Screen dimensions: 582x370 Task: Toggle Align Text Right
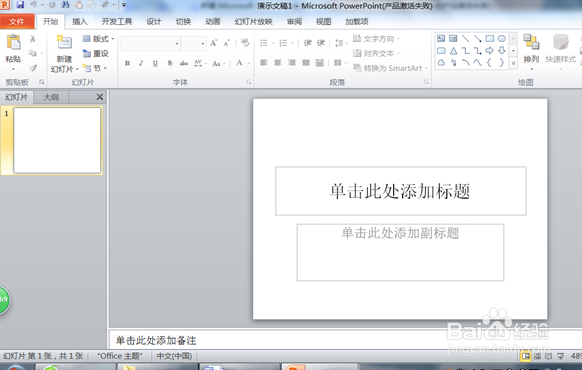pyautogui.click(x=292, y=63)
